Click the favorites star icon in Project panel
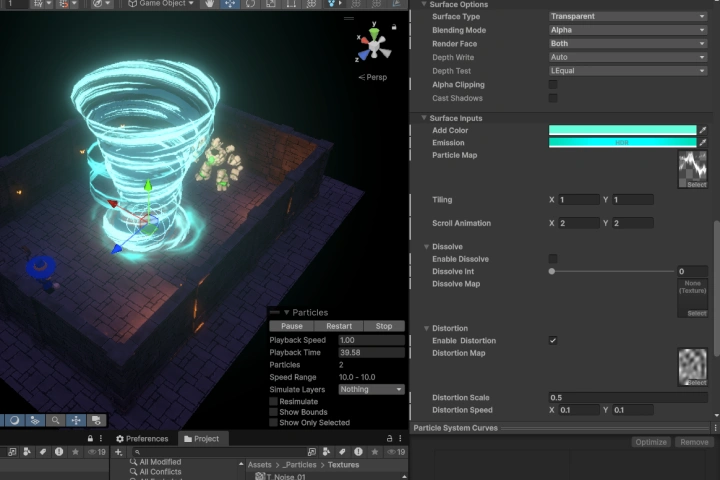 click(x=375, y=452)
